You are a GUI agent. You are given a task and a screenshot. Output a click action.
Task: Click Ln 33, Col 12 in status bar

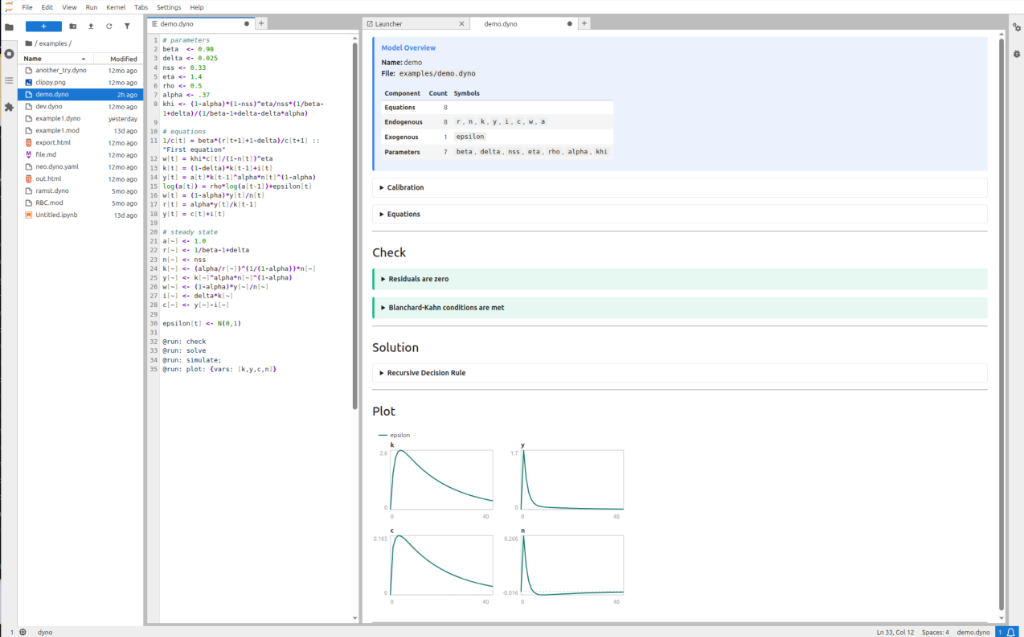point(895,632)
